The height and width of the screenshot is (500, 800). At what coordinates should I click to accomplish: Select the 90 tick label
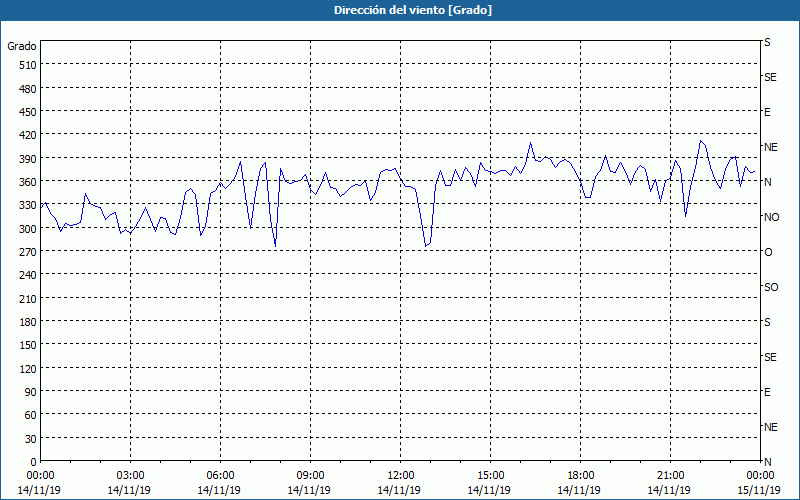click(31, 392)
